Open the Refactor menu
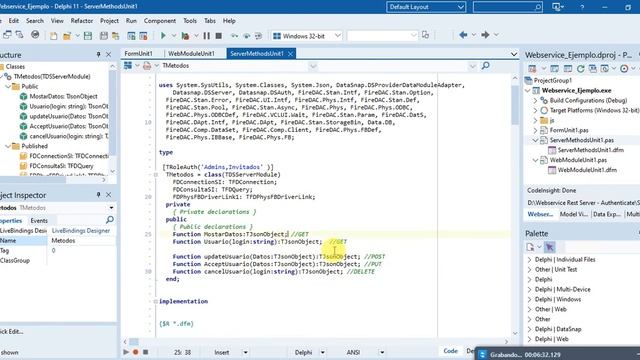Screen dimensions: 640x360 tap(82, 21)
